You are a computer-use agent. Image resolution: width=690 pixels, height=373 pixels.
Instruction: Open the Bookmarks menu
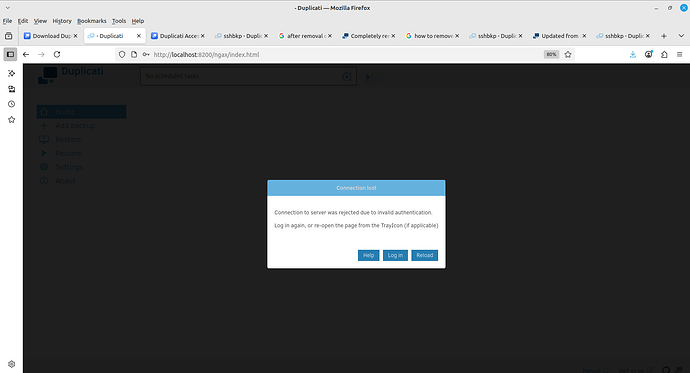[92, 21]
